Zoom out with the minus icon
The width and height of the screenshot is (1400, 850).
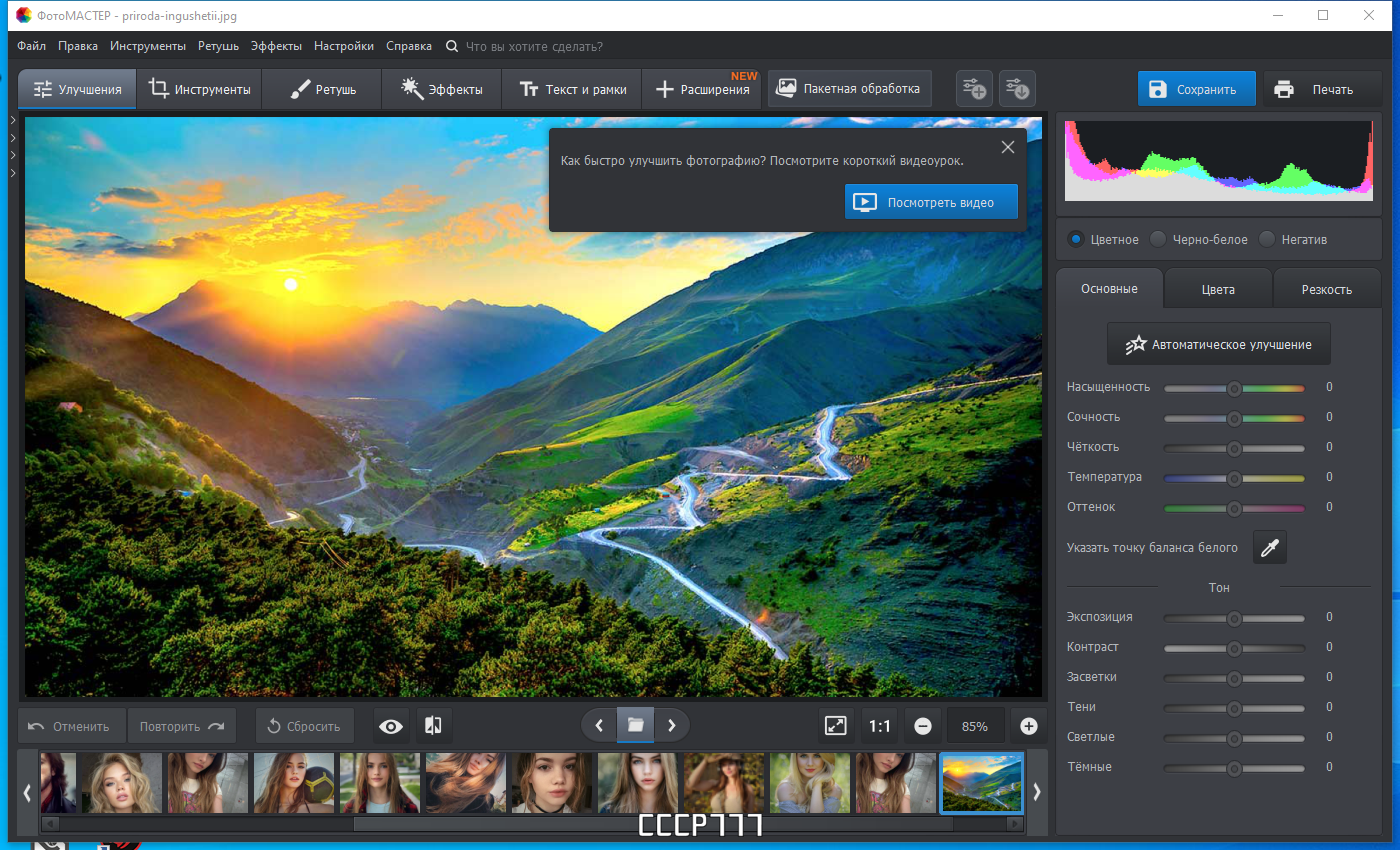coord(923,726)
